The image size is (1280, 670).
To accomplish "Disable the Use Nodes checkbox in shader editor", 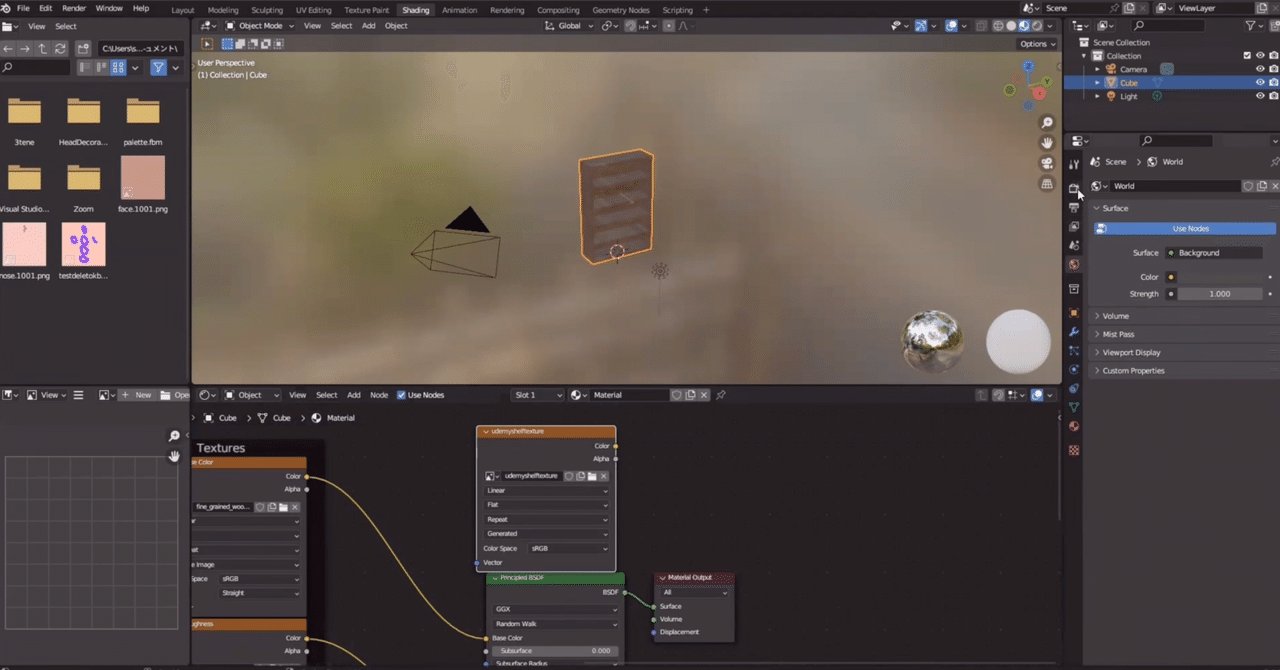I will point(401,395).
